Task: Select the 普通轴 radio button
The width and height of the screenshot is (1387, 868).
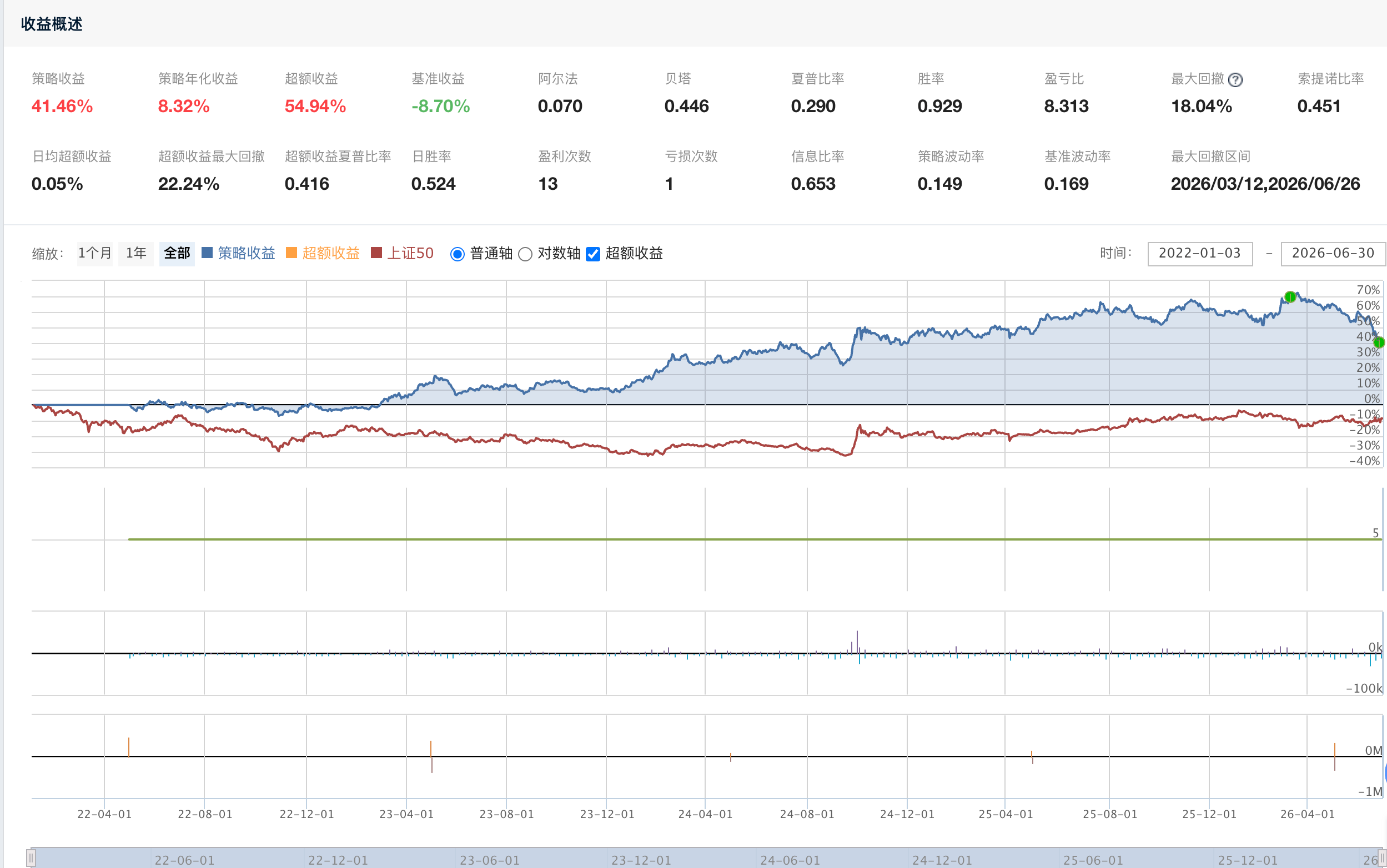Action: (457, 254)
